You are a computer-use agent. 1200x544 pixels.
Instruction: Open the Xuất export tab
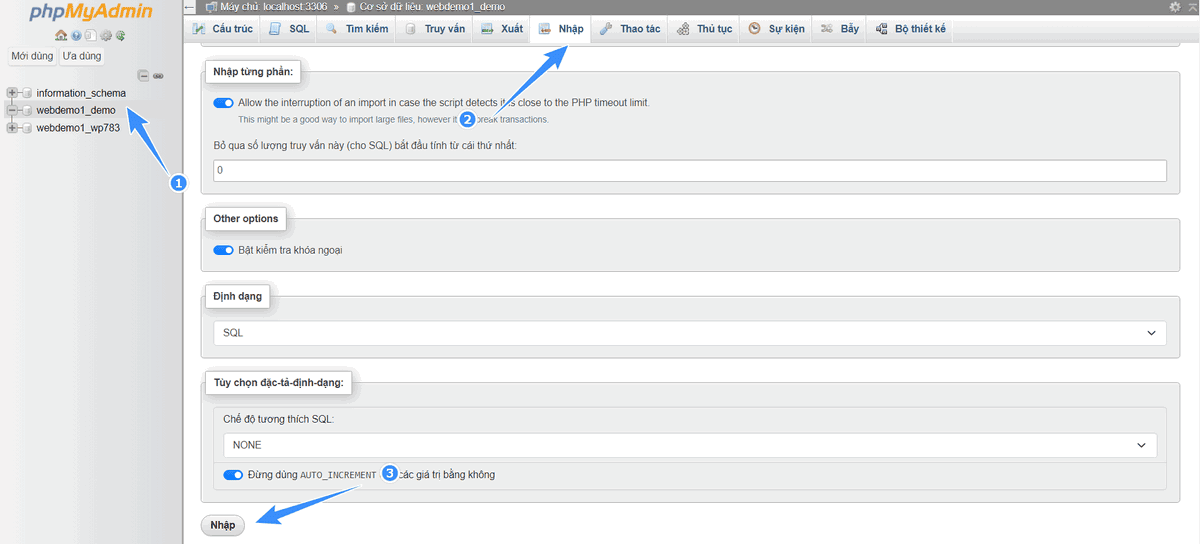pos(503,29)
